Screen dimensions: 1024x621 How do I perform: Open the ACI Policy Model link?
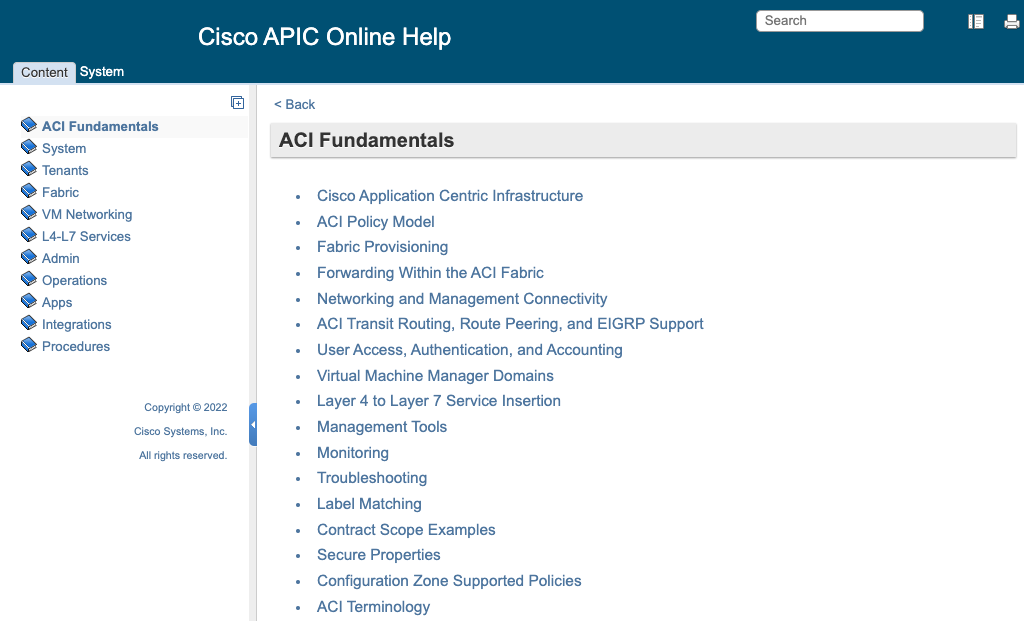click(x=376, y=222)
